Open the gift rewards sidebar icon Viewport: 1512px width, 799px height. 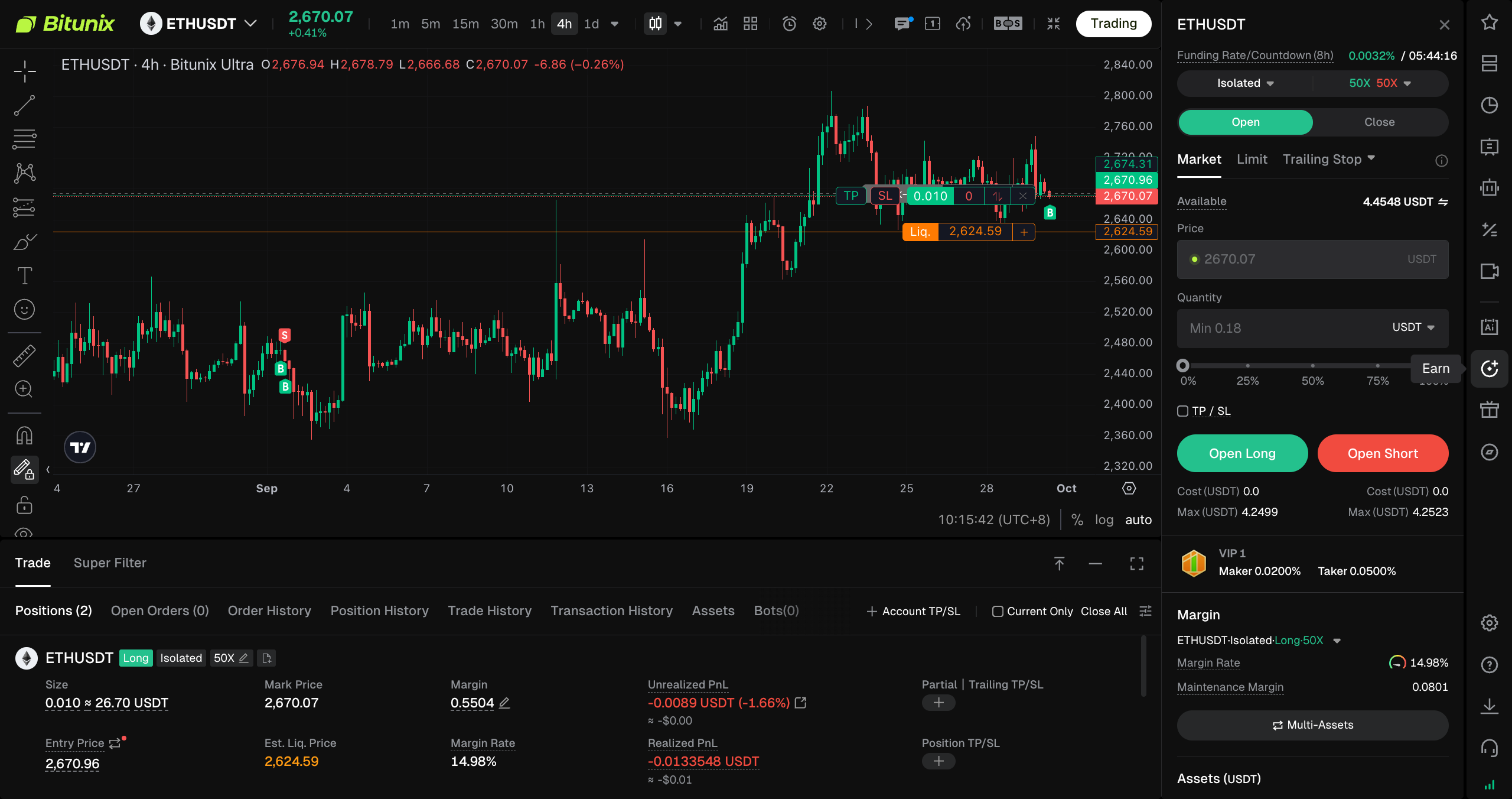[x=1489, y=410]
